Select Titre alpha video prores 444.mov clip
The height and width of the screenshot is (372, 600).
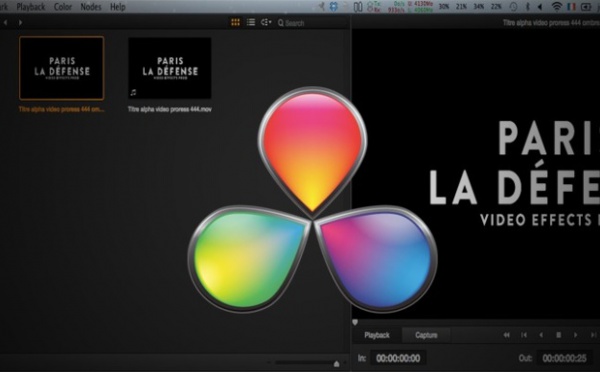click(x=170, y=69)
